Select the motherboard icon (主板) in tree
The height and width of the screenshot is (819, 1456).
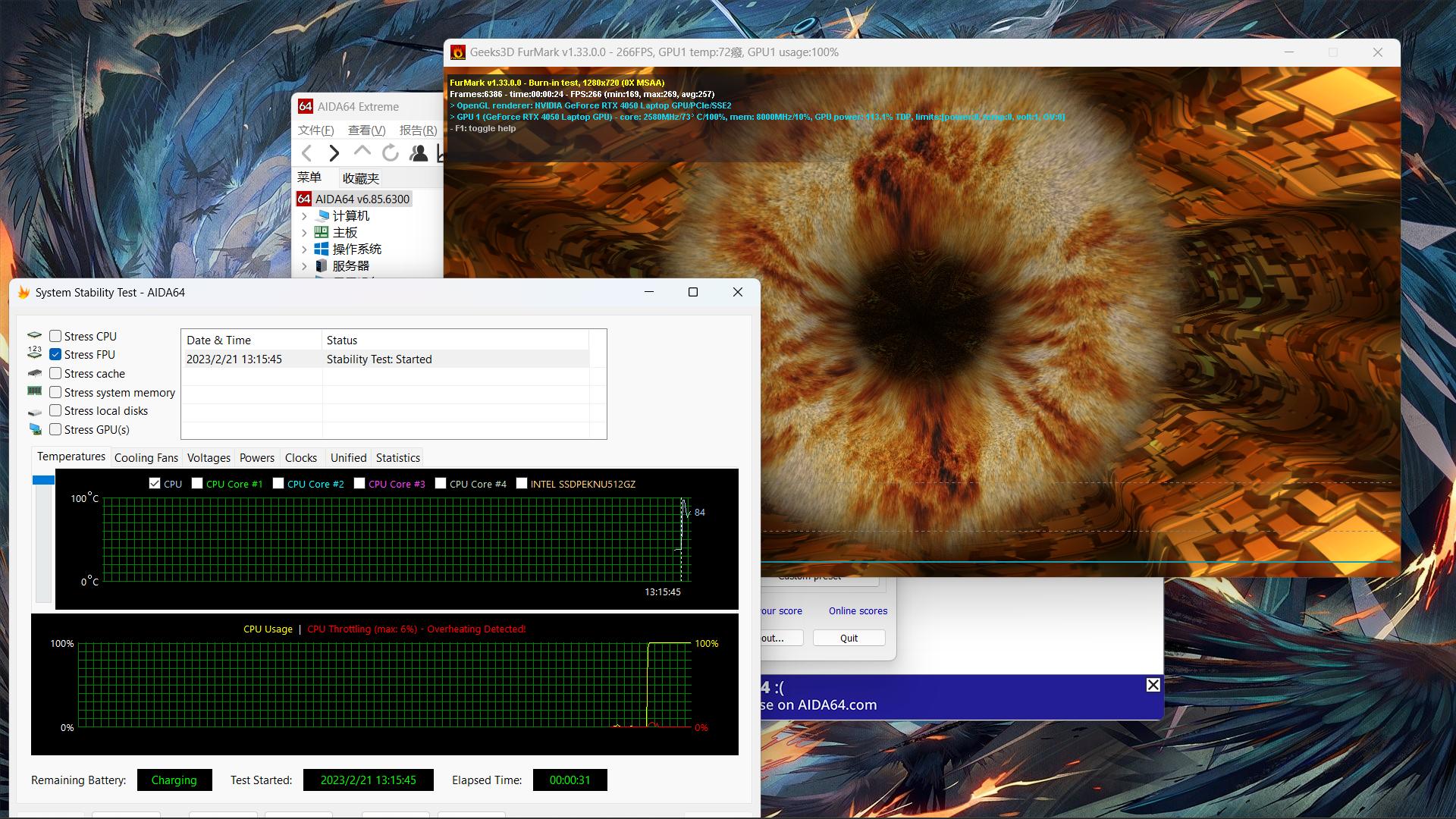coord(322,233)
